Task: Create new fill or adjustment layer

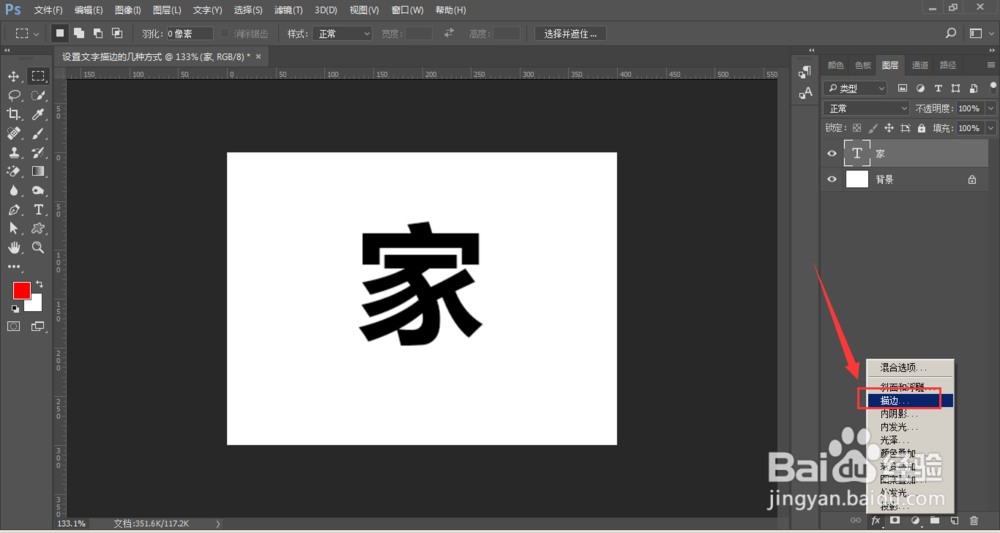Action: click(x=915, y=521)
